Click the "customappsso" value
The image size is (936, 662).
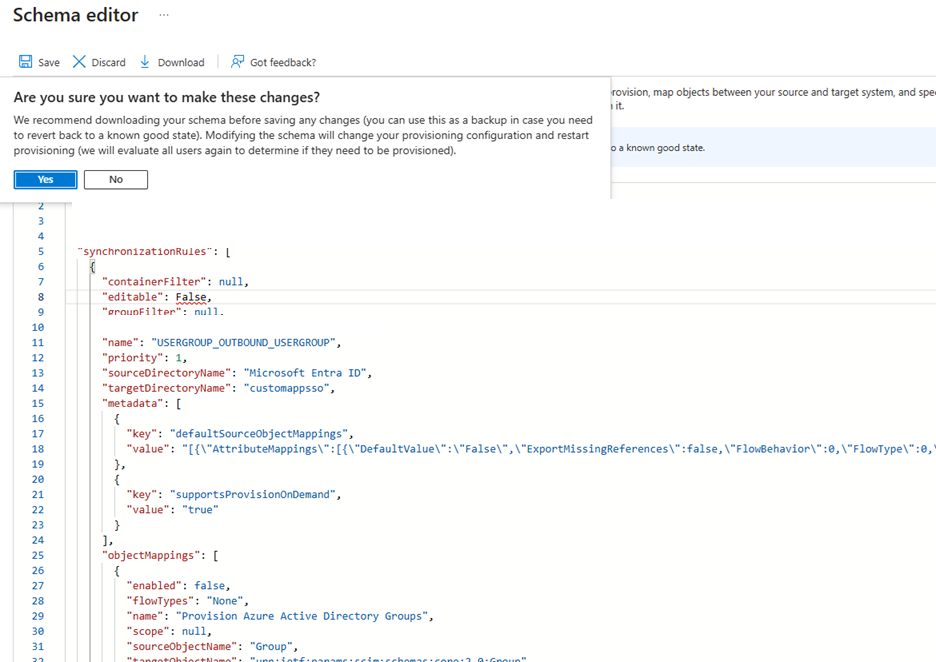click(x=287, y=388)
